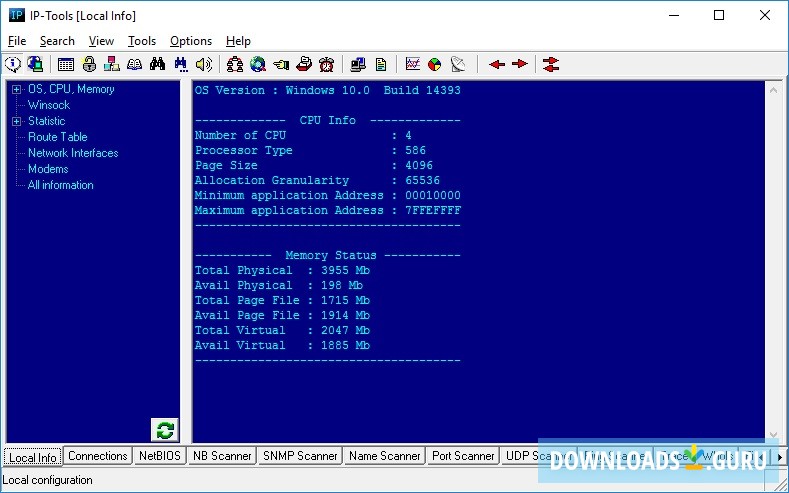Select Network Interfaces in the tree
Image resolution: width=789 pixels, height=493 pixels.
73,153
